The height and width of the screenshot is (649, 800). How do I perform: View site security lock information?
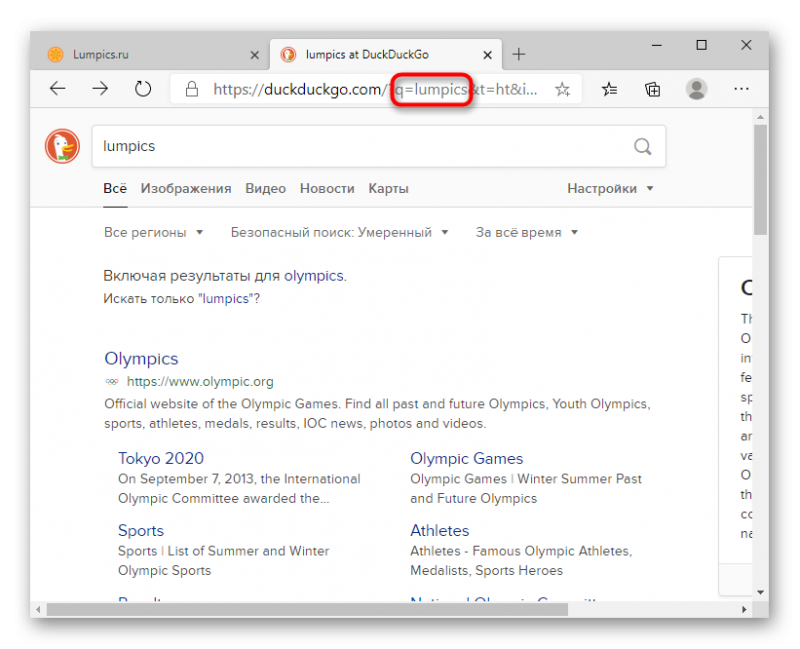pyautogui.click(x=192, y=89)
